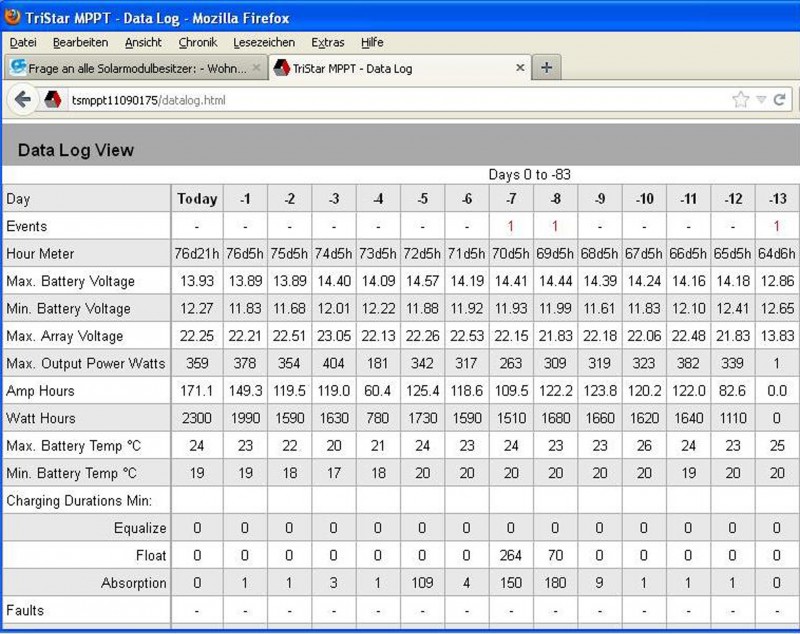Open the Lesezeichen menu

[x=264, y=42]
